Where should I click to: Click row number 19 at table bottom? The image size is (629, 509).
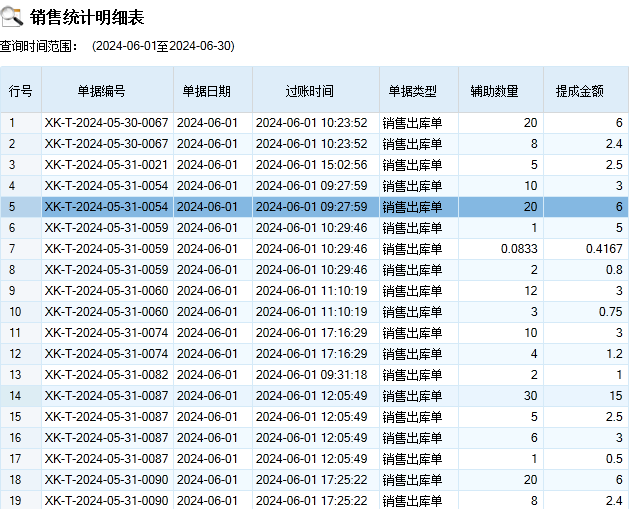15,500
